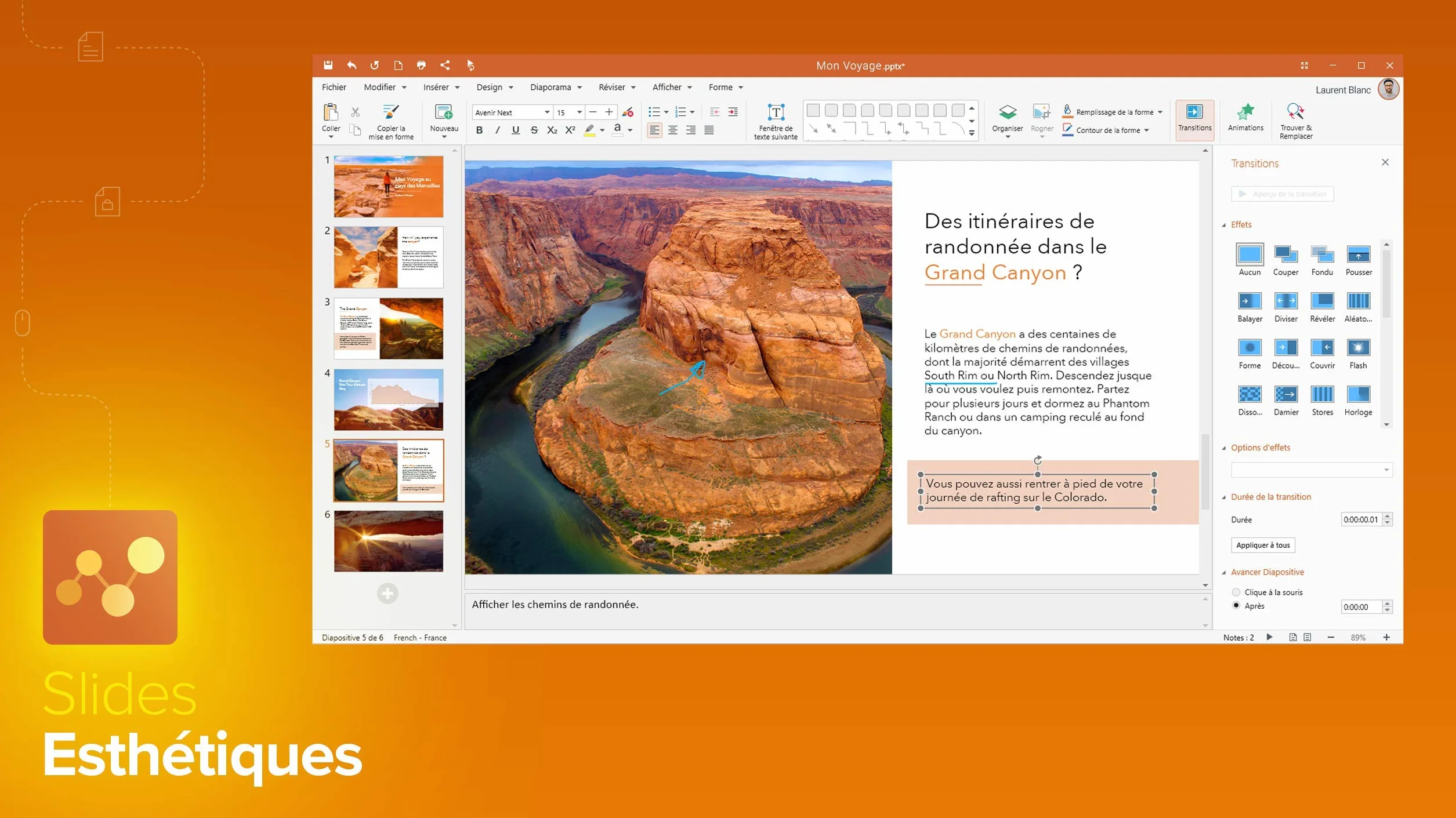1456x818 pixels.
Task: Toggle strikethrough formatting
Action: 534,130
